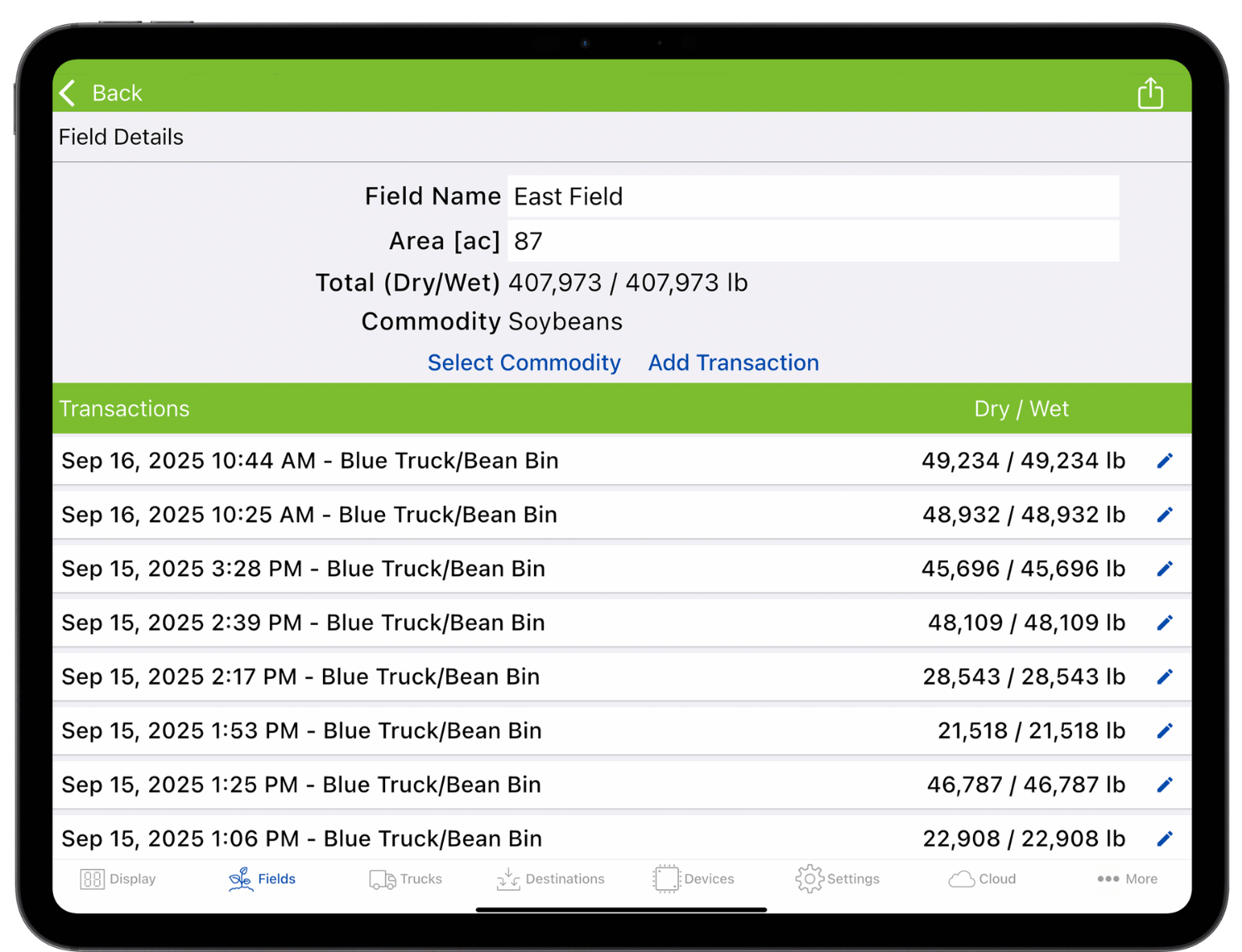Edit the Sep 15 3:28 PM transaction
This screenshot has width=1242, height=952.
point(1165,569)
